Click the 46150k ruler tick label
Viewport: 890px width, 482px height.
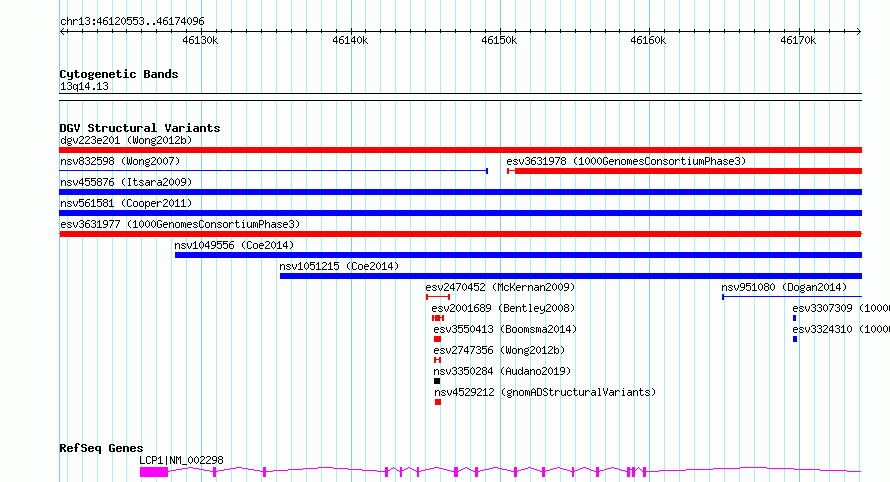[499, 40]
